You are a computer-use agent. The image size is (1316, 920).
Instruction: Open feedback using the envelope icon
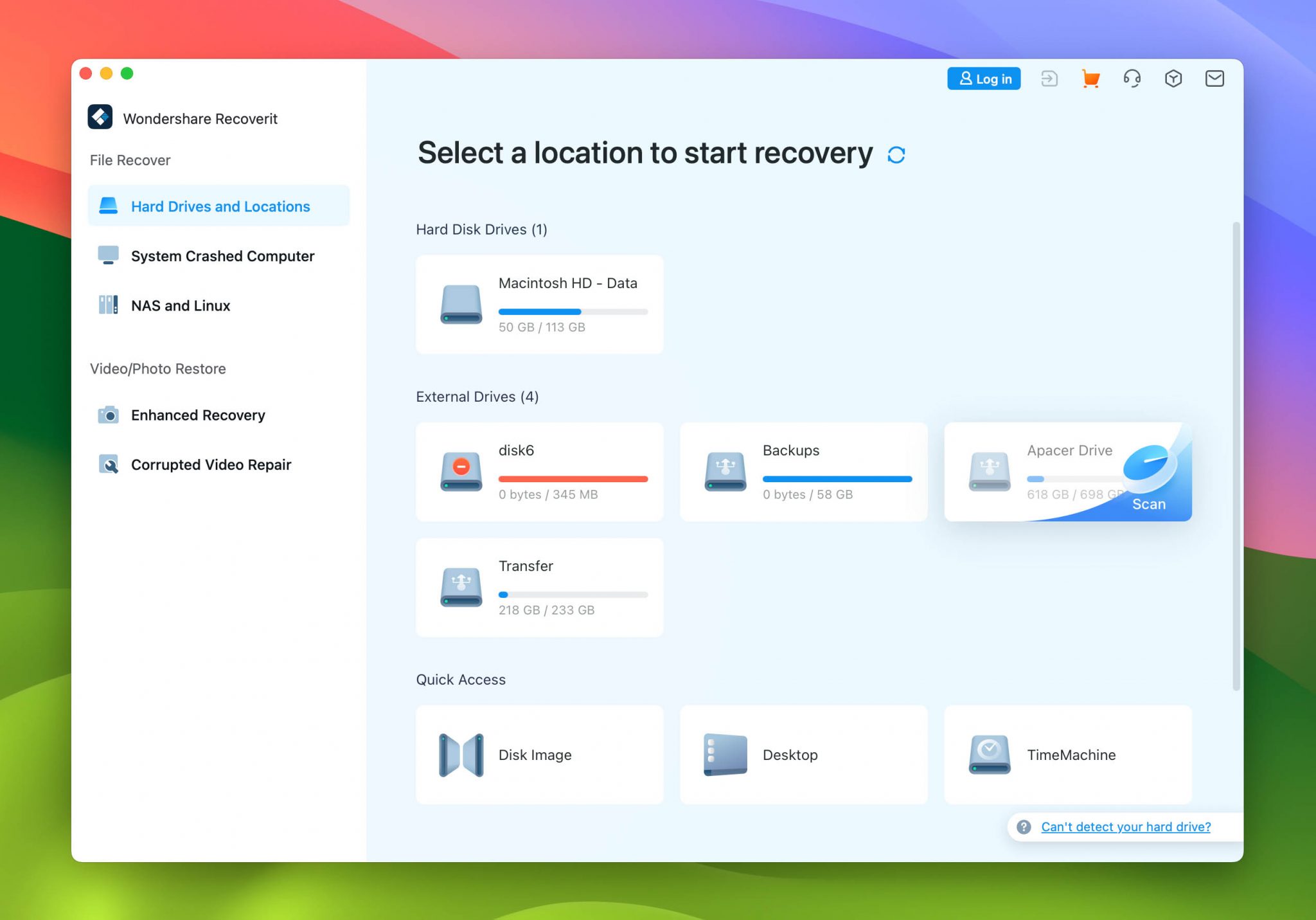point(1214,78)
